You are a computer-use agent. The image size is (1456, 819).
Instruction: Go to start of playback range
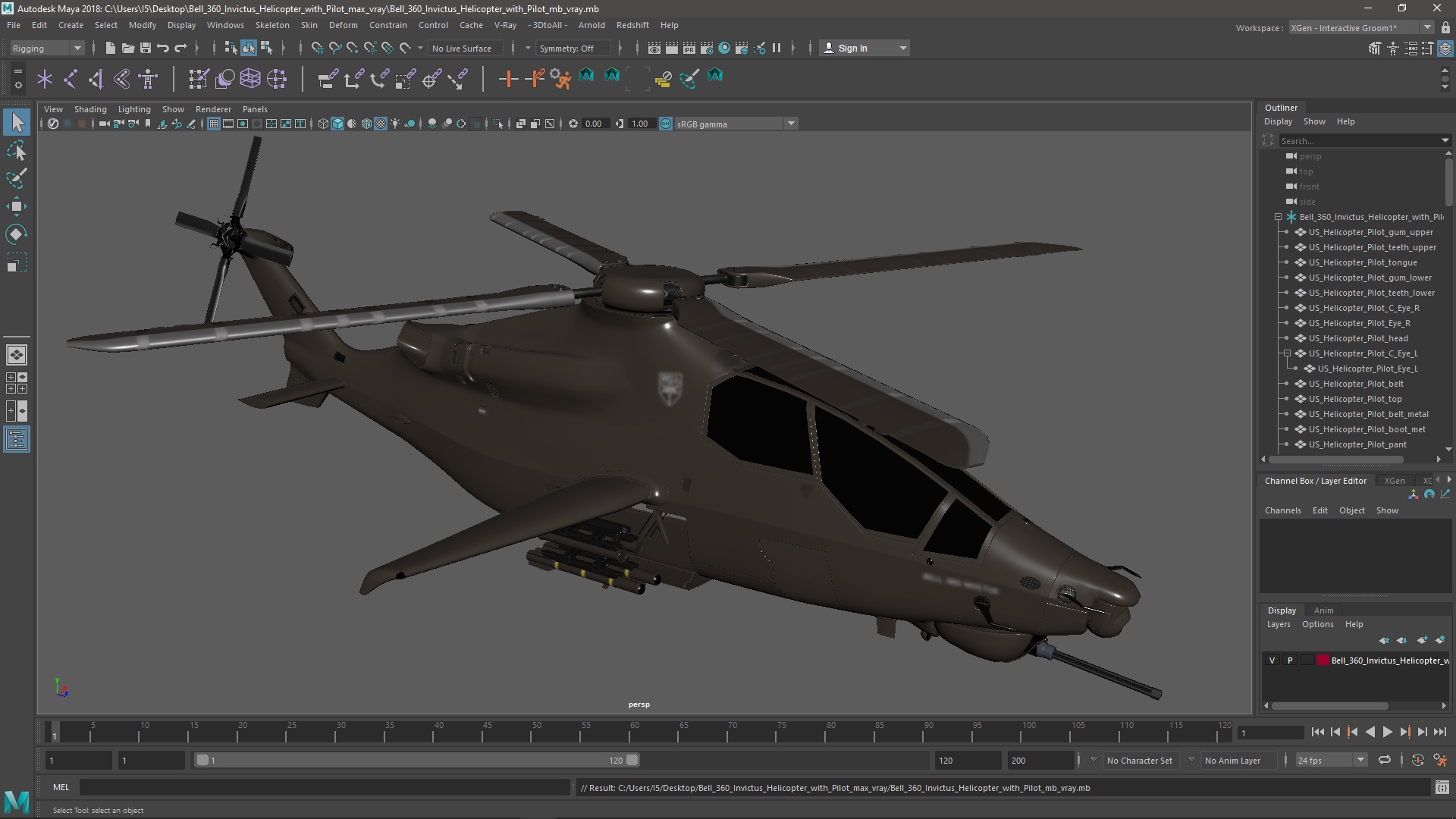tap(1317, 732)
